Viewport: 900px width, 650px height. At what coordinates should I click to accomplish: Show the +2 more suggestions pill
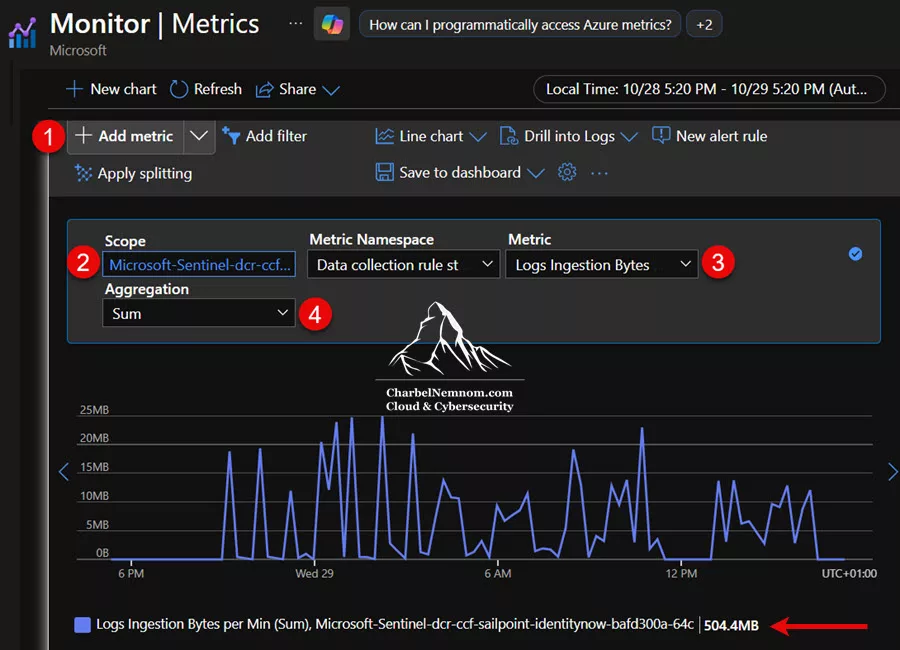pyautogui.click(x=704, y=24)
